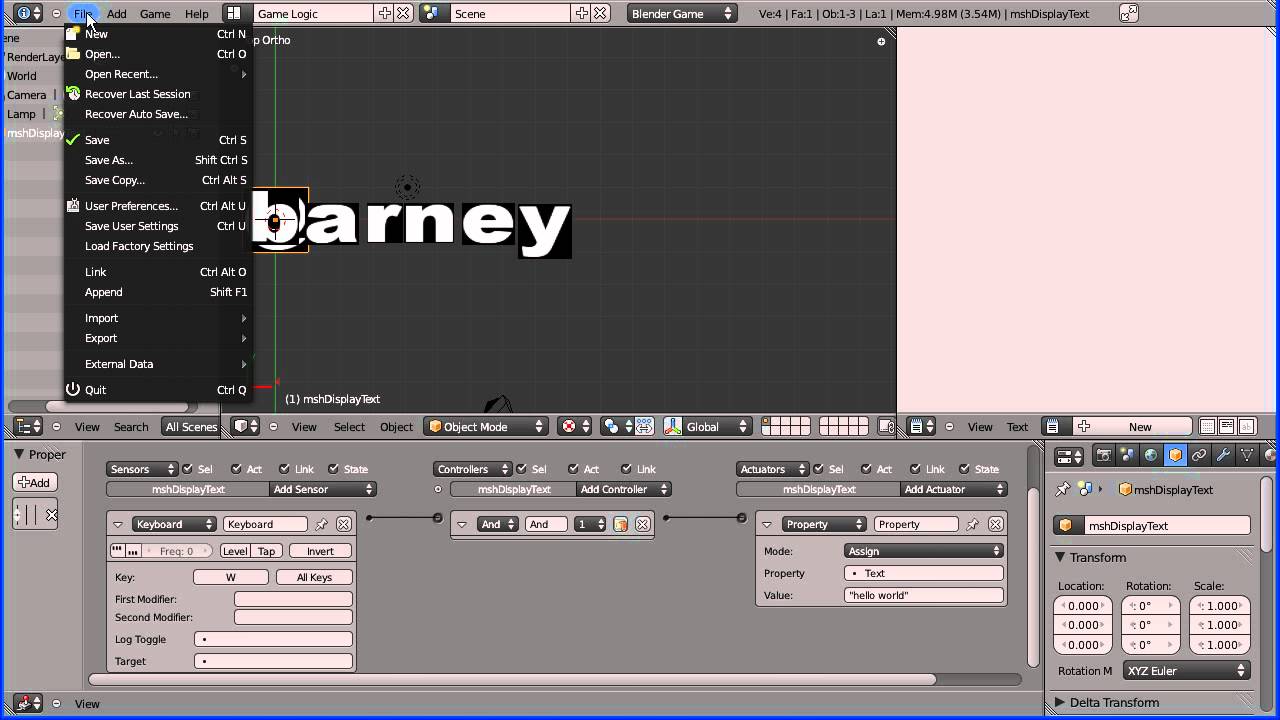
Task: Pin the Property actuator
Action: point(972,524)
